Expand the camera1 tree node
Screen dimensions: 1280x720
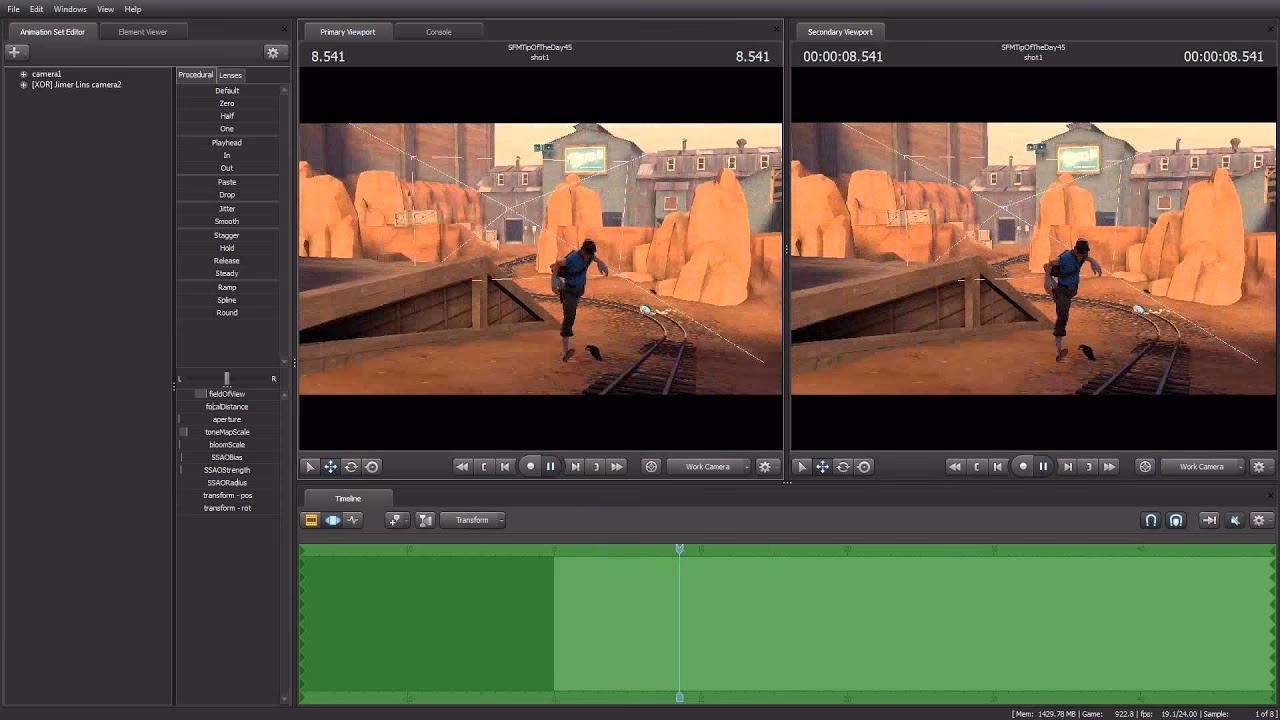tap(24, 74)
